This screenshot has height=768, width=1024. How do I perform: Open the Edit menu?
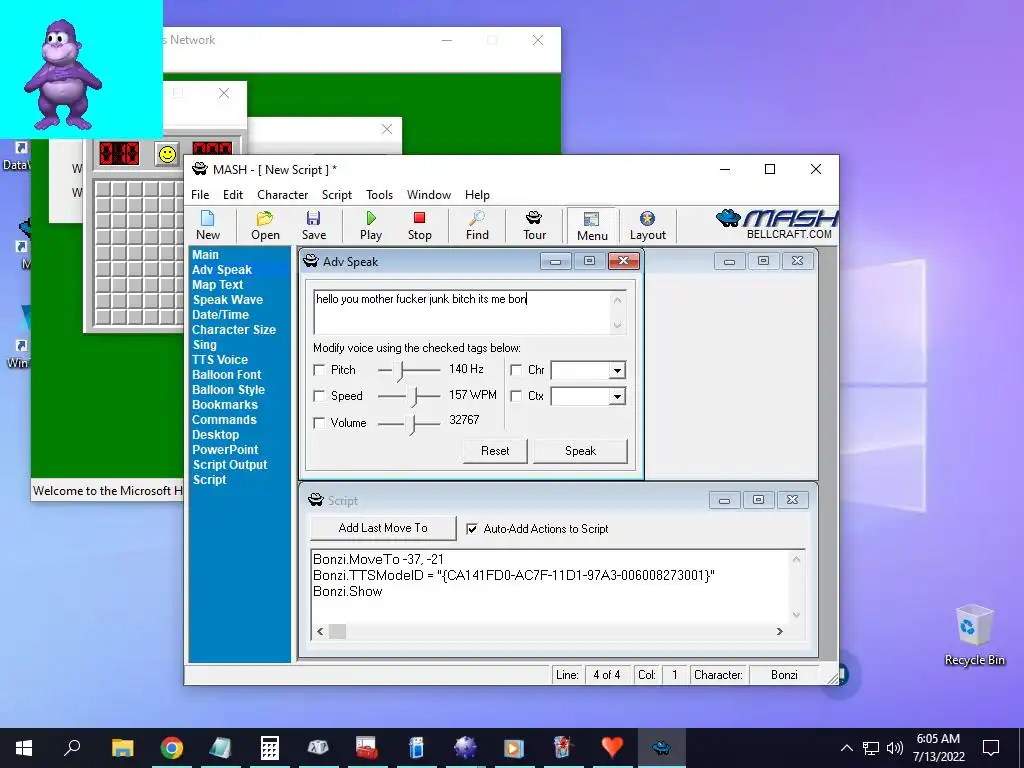(232, 195)
